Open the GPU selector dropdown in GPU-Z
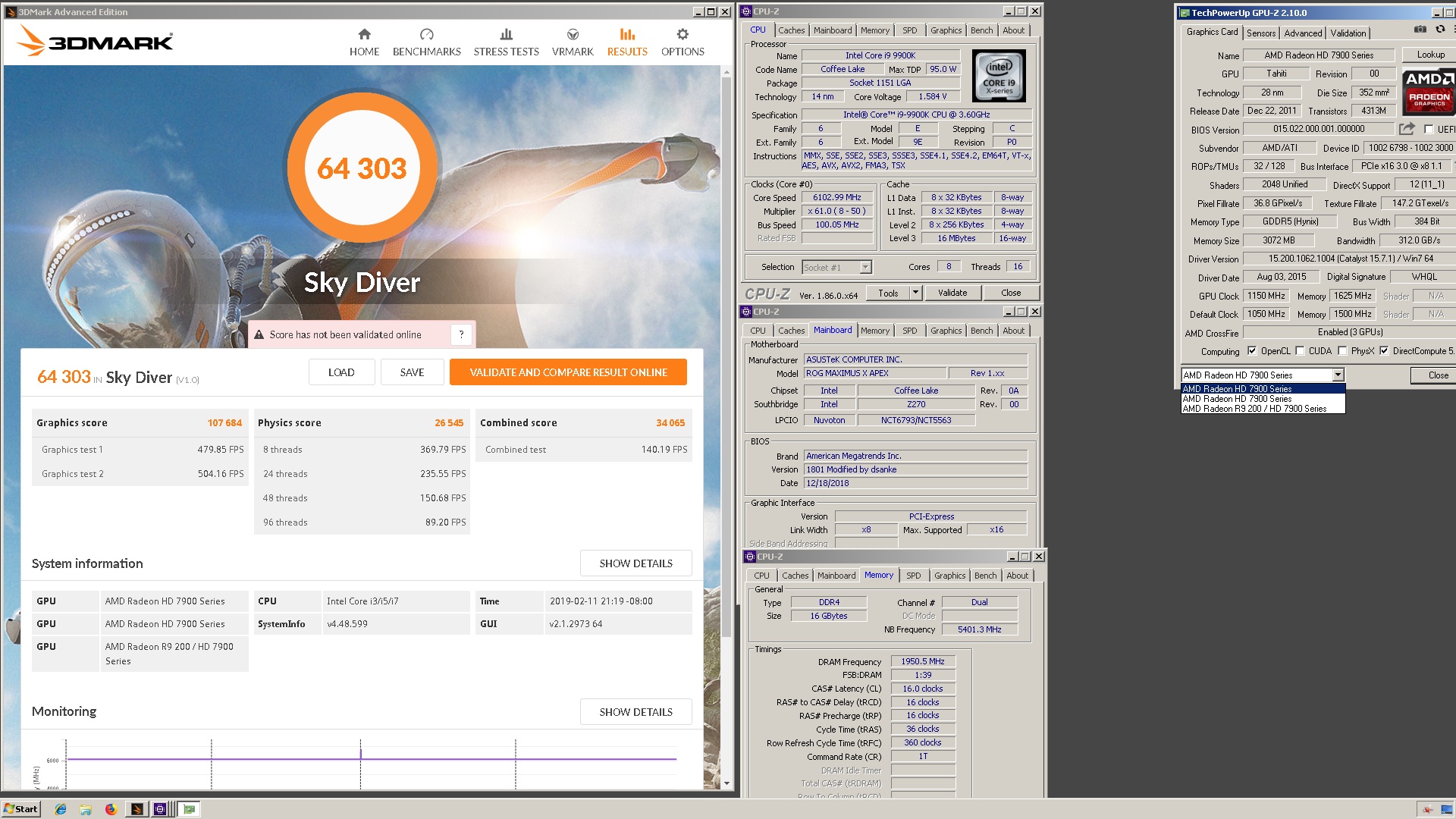Image resolution: width=1456 pixels, height=819 pixels. [x=1338, y=375]
